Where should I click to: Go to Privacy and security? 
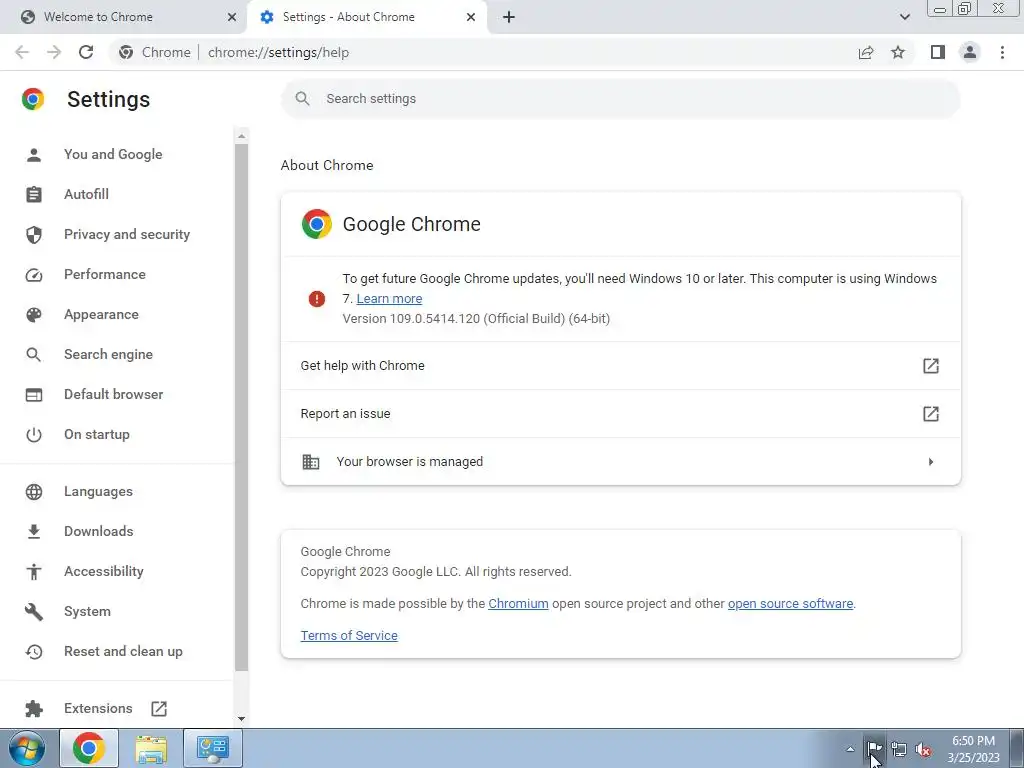[127, 234]
